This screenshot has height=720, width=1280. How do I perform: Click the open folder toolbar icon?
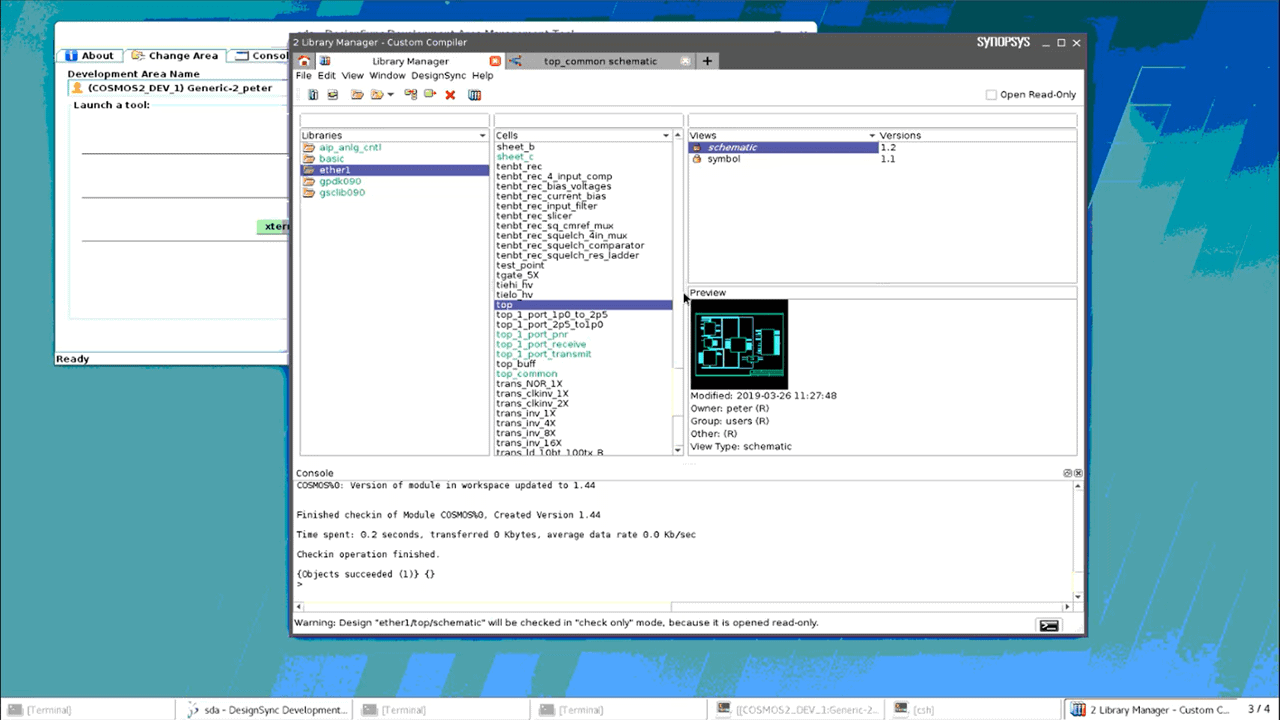click(x=357, y=95)
